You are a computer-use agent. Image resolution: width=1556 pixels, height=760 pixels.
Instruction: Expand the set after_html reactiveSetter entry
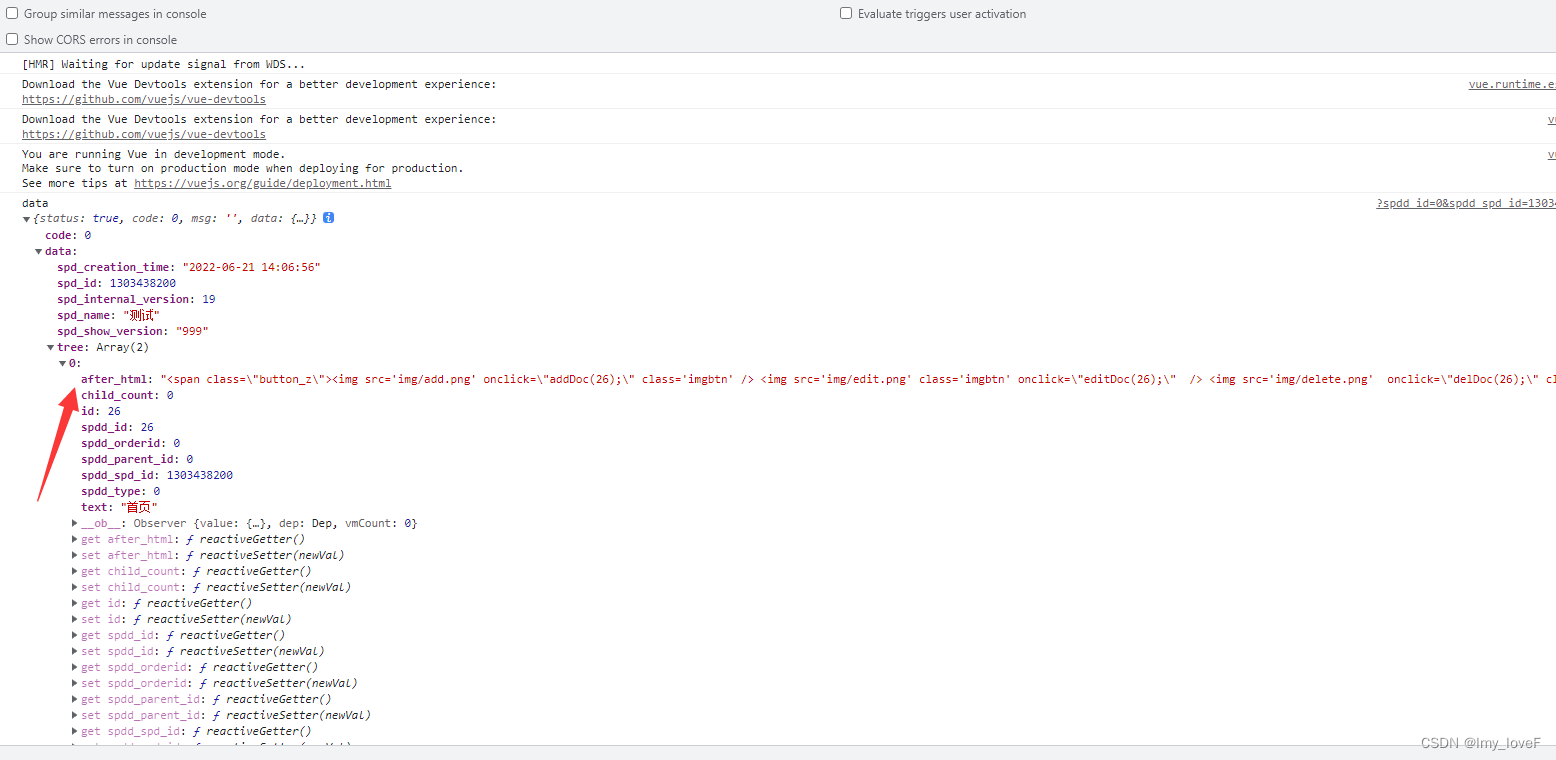(75, 555)
